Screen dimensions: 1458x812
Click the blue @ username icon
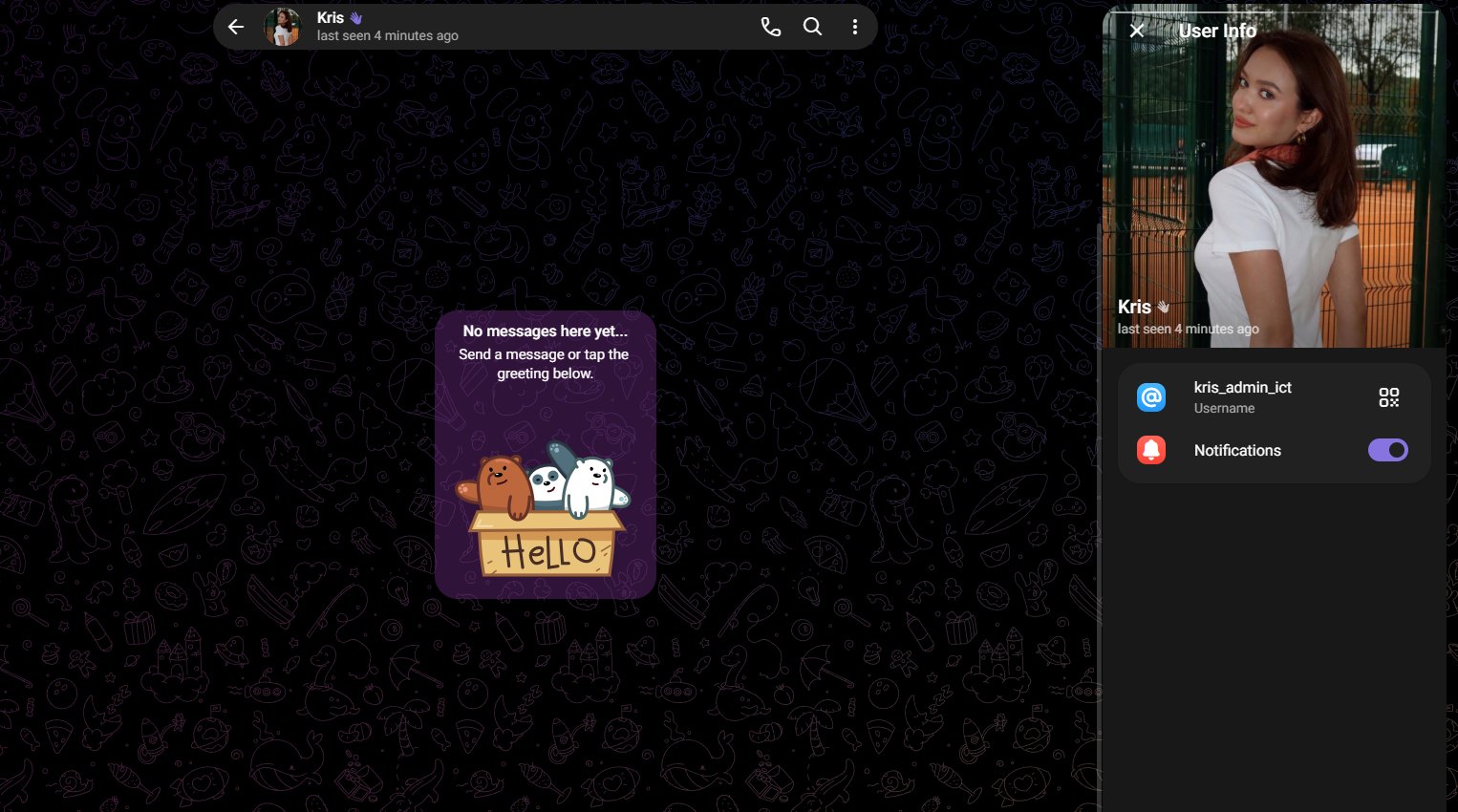tap(1151, 397)
